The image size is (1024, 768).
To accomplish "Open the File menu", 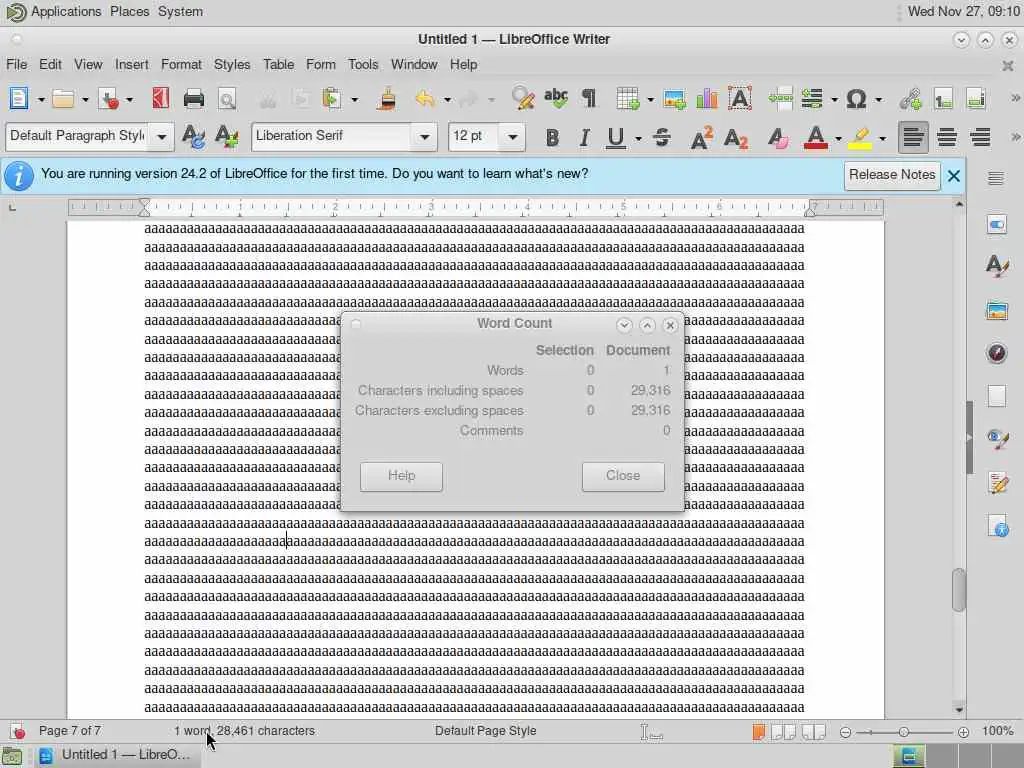I will [x=16, y=65].
